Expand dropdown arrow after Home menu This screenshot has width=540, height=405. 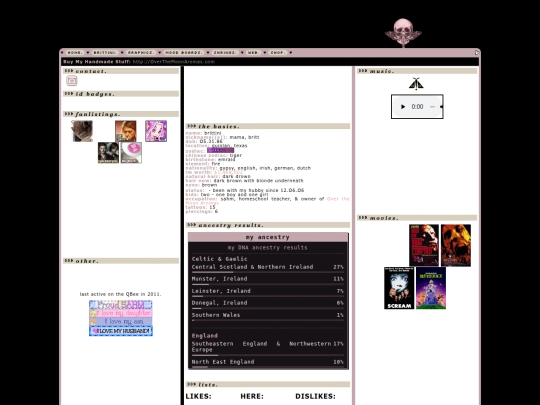88,53
